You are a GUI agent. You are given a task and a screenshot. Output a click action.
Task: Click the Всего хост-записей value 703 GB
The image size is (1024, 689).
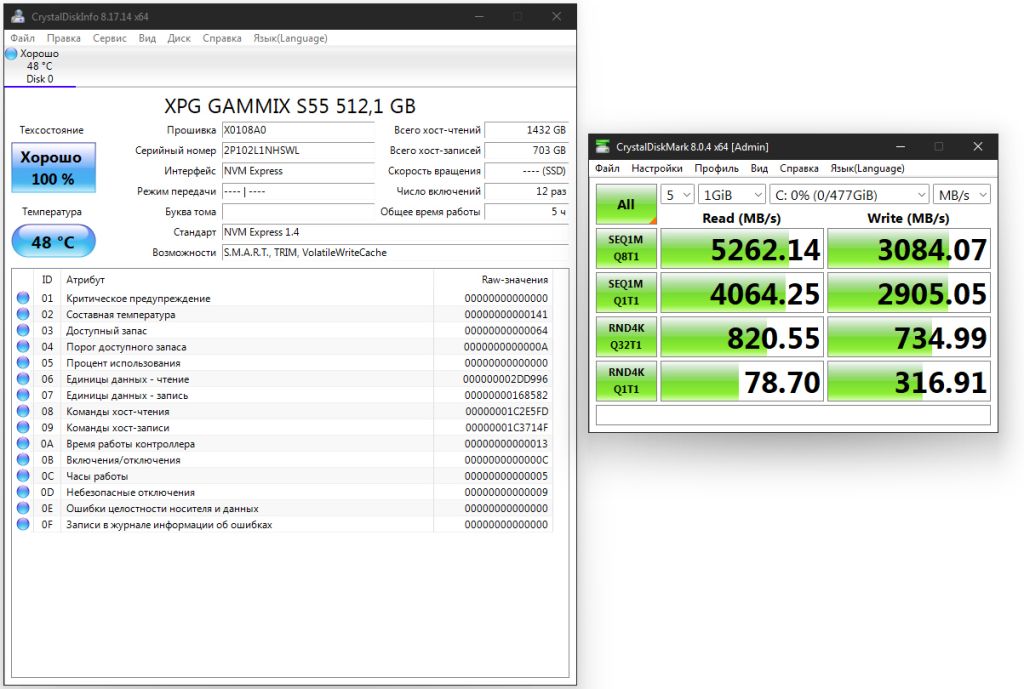[526, 150]
